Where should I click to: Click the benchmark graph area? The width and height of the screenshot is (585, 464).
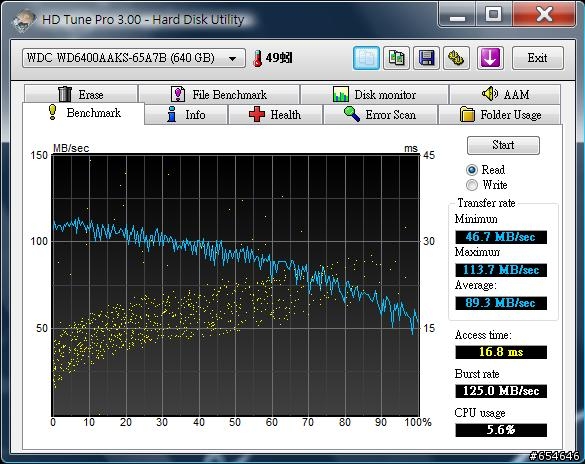[236, 285]
